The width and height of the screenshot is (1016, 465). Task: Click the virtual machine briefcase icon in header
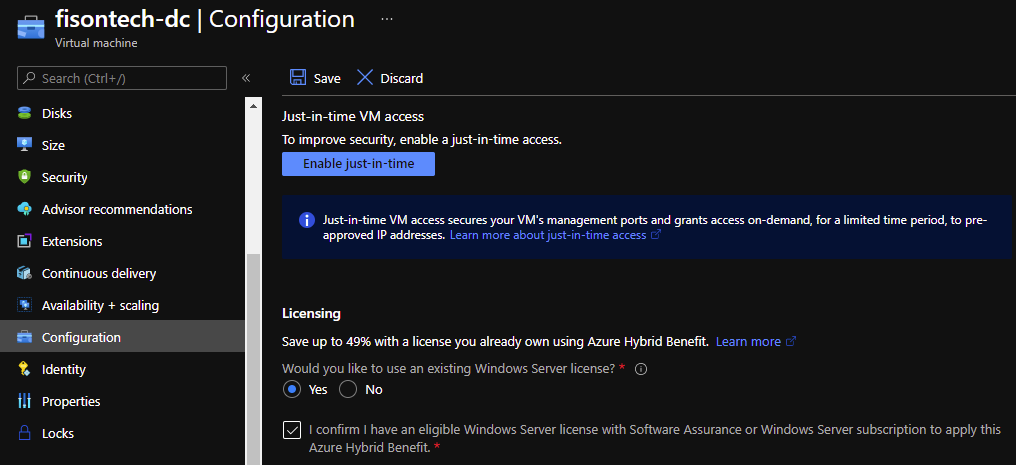[31, 29]
